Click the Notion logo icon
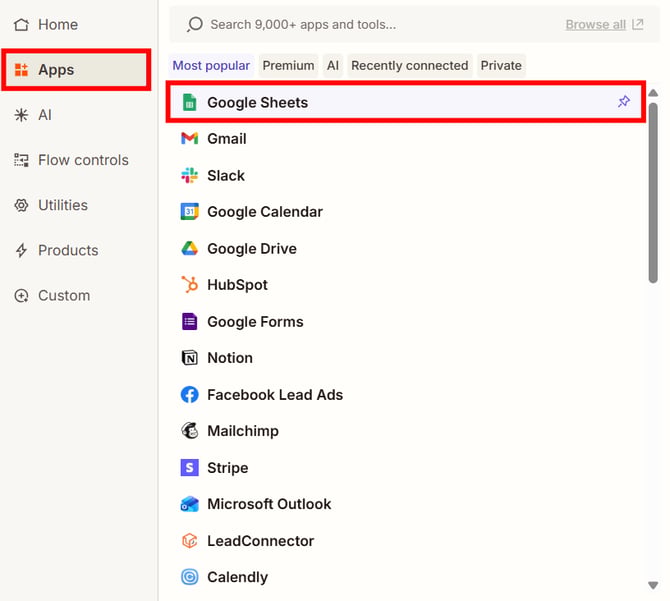Screen dimensions: 670x601 click(x=190, y=358)
